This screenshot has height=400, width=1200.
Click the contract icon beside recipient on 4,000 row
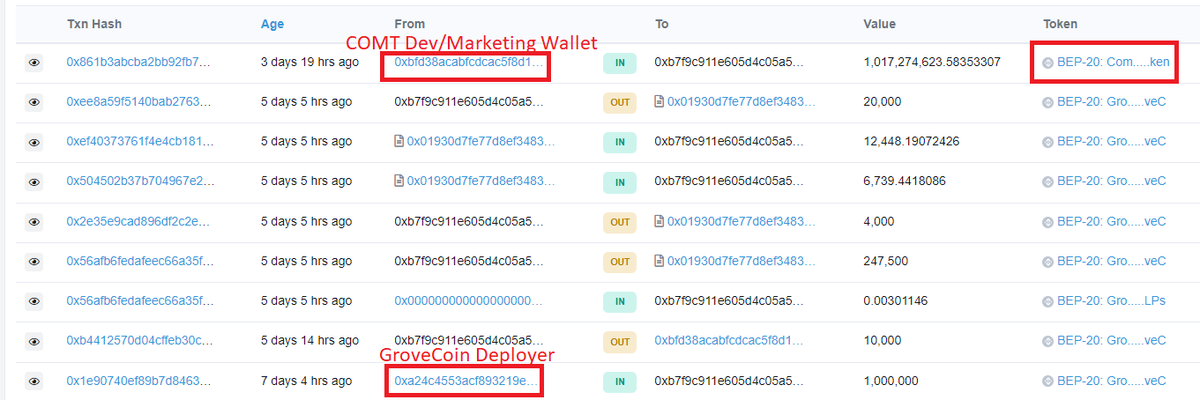pos(659,222)
